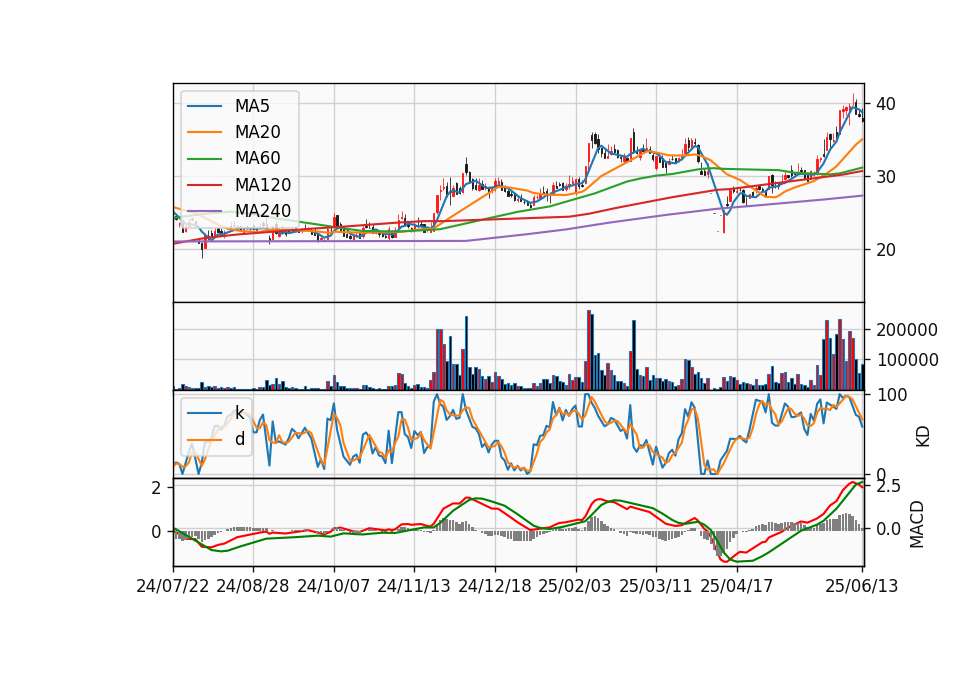This screenshot has height=690, width=960.
Task: Click the k legend label in KD panel
Action: [x=239, y=413]
